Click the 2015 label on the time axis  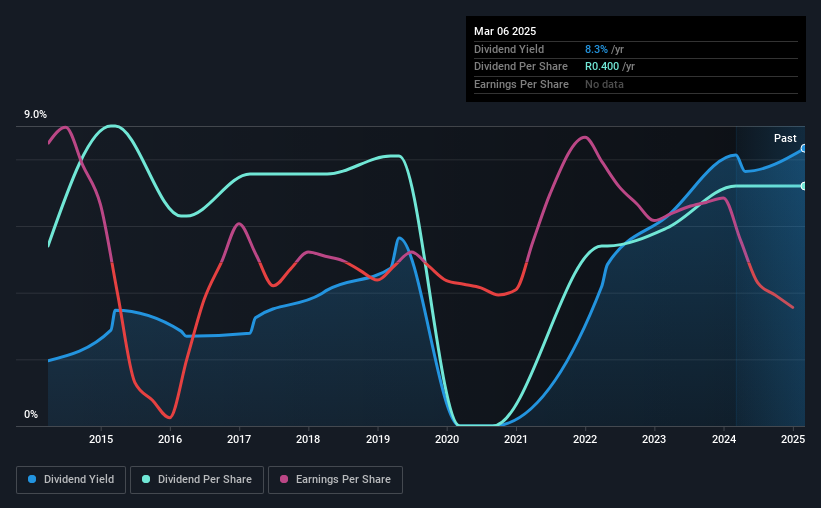tap(101, 439)
